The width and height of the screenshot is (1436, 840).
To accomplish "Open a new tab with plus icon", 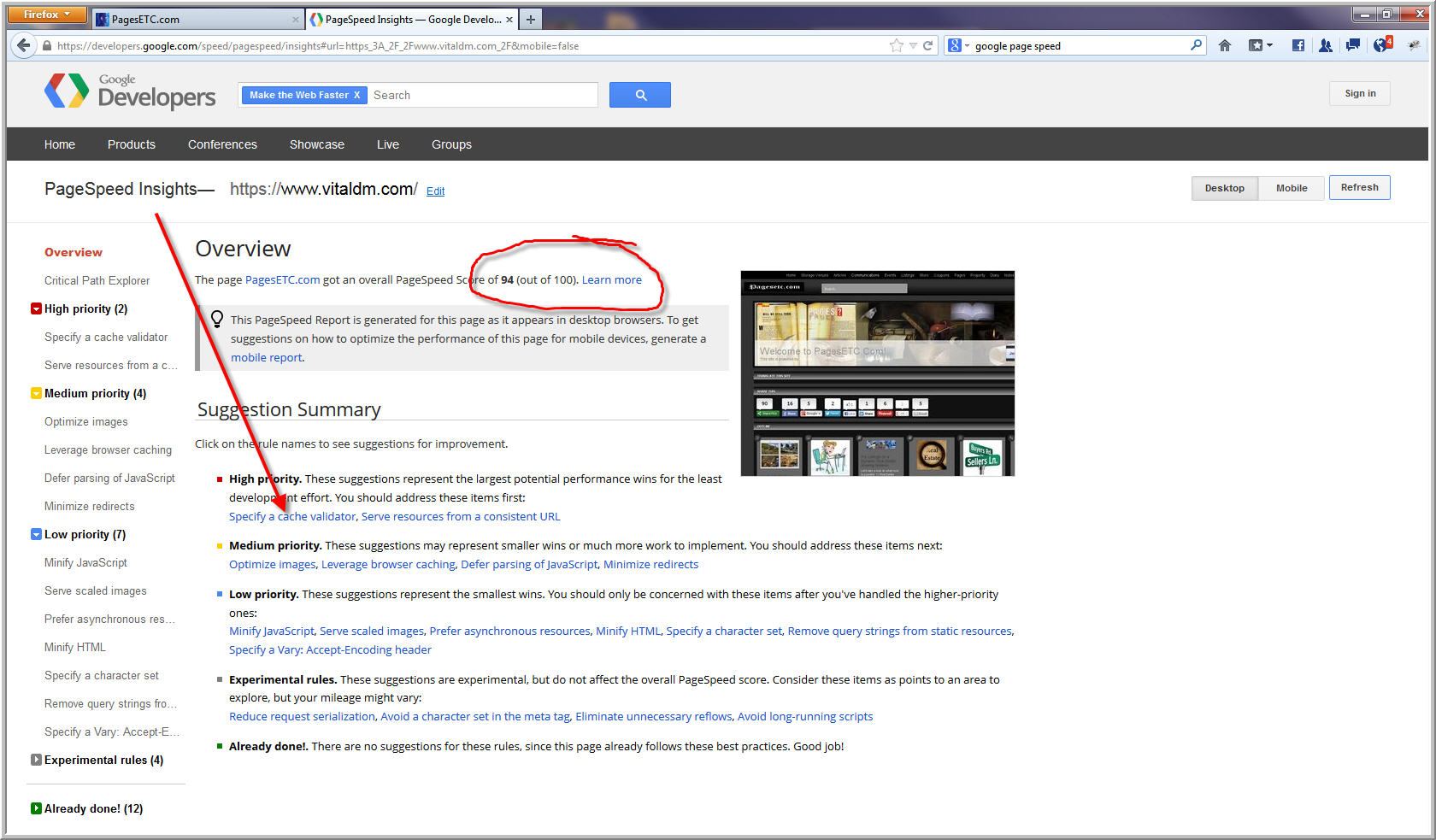I will [x=531, y=20].
